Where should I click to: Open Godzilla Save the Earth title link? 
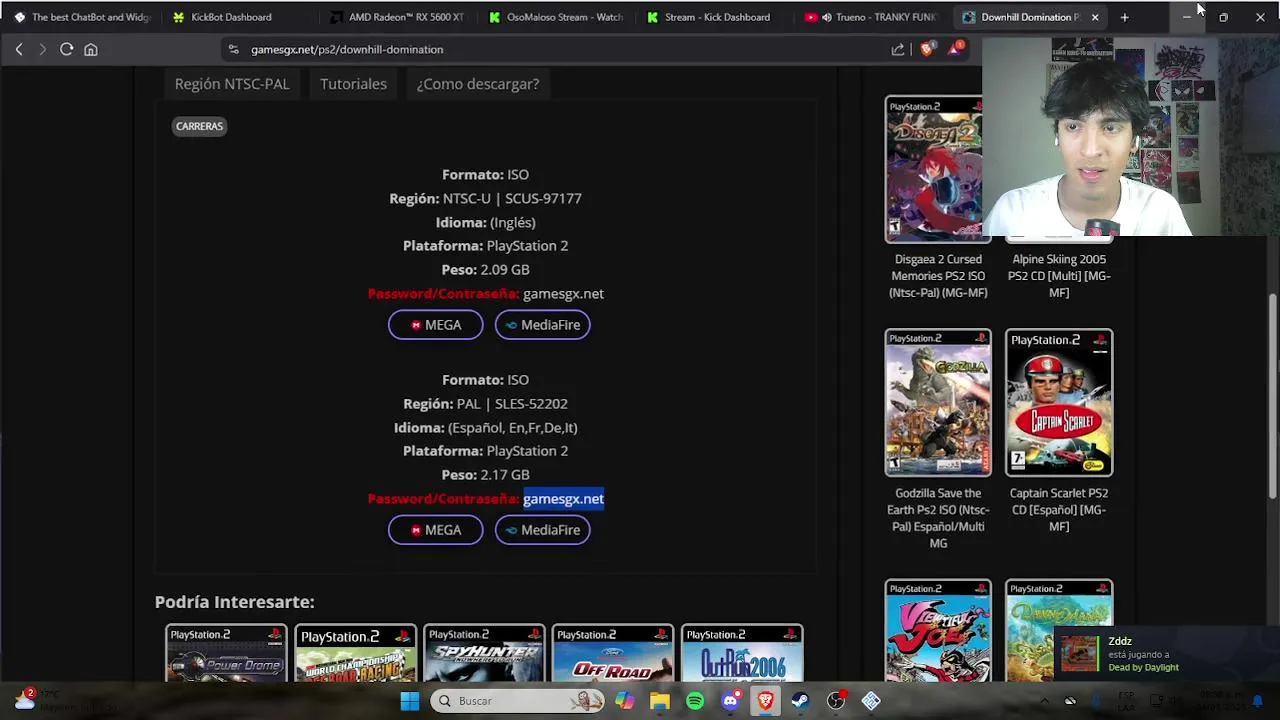coord(938,518)
